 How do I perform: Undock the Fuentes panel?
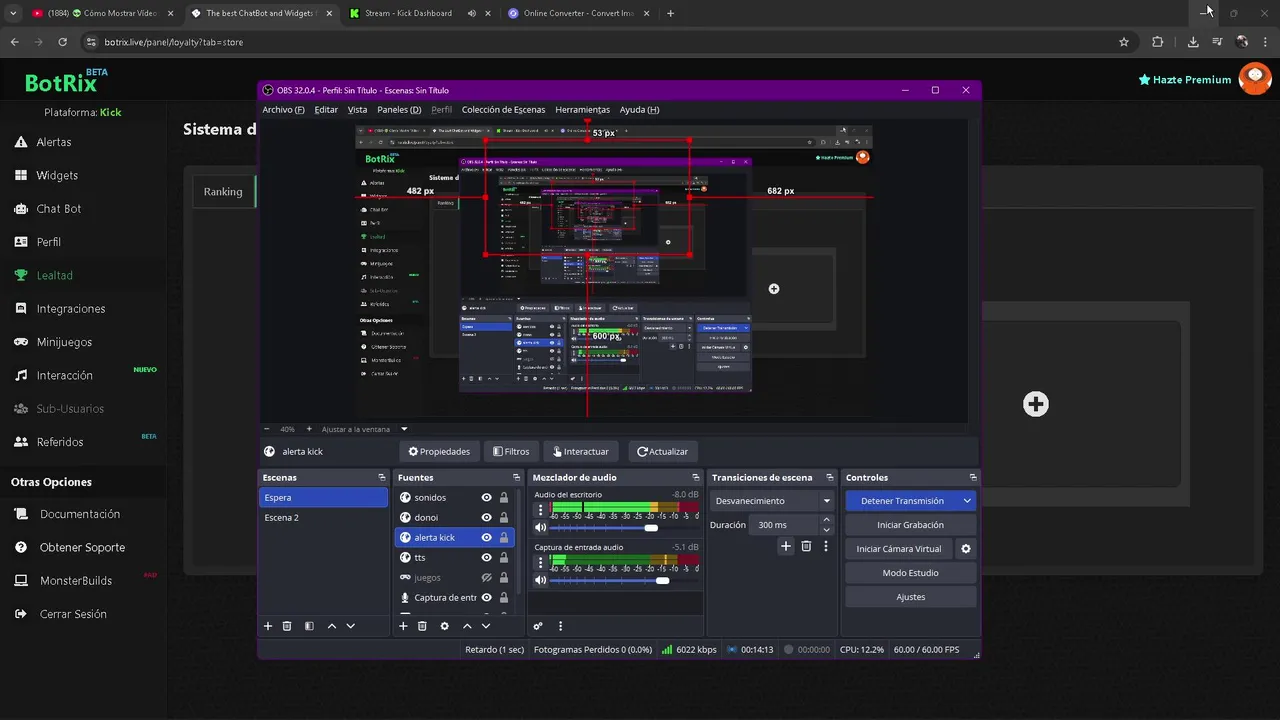coord(516,477)
